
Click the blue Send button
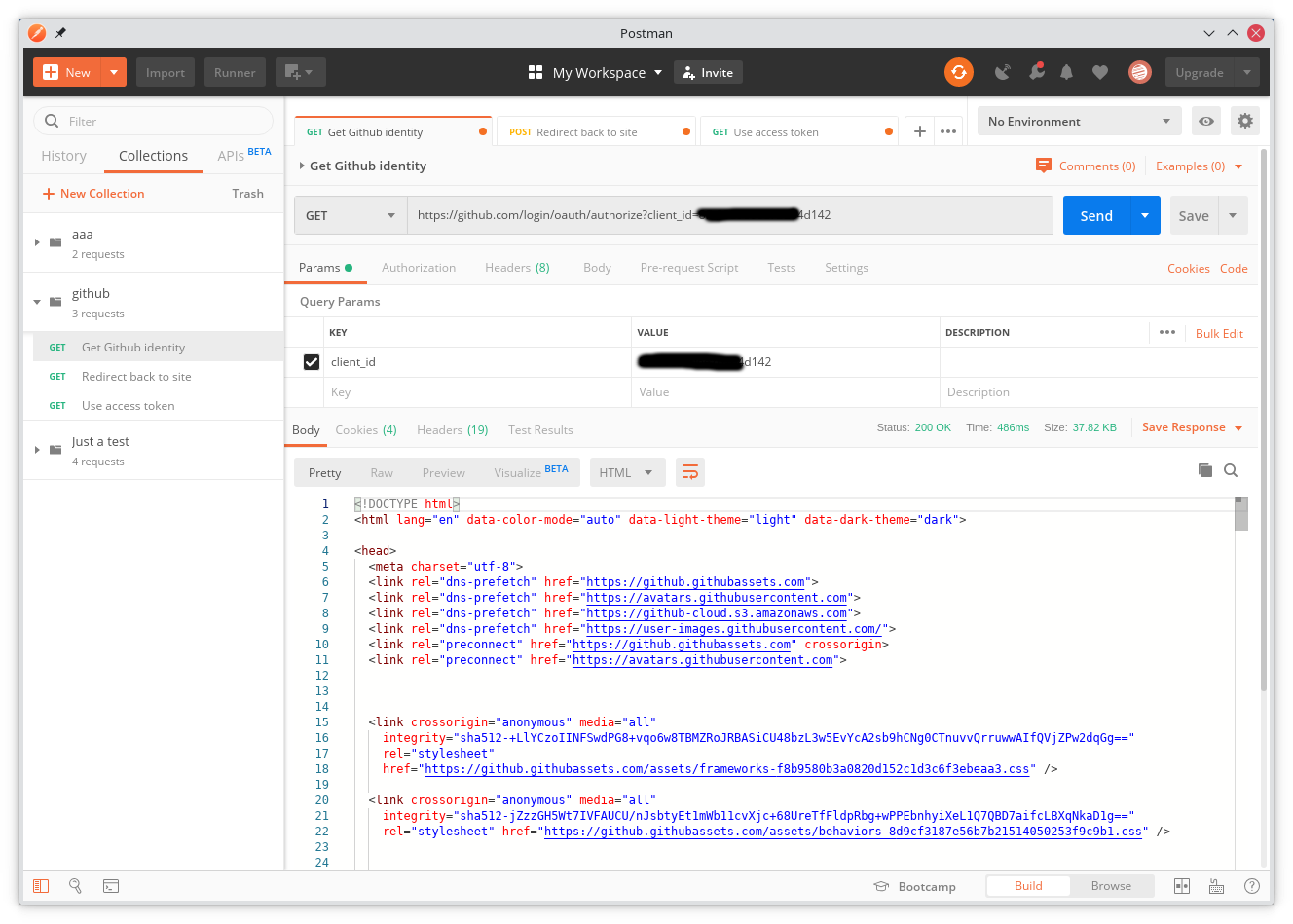click(1096, 215)
